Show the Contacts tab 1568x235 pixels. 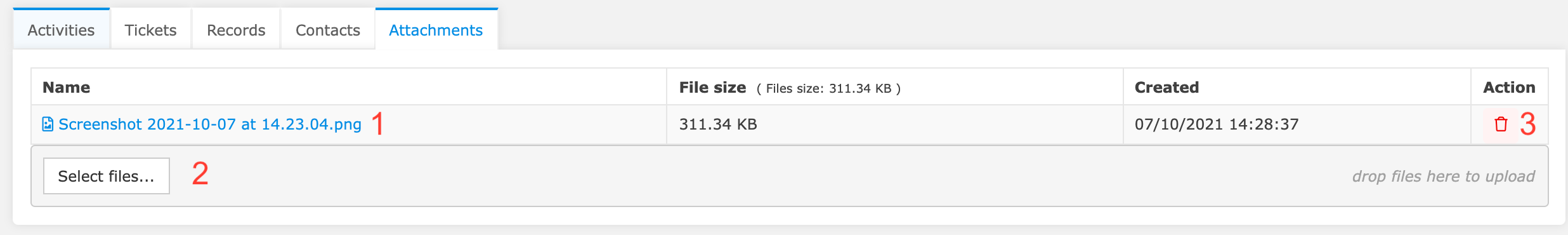coord(328,29)
